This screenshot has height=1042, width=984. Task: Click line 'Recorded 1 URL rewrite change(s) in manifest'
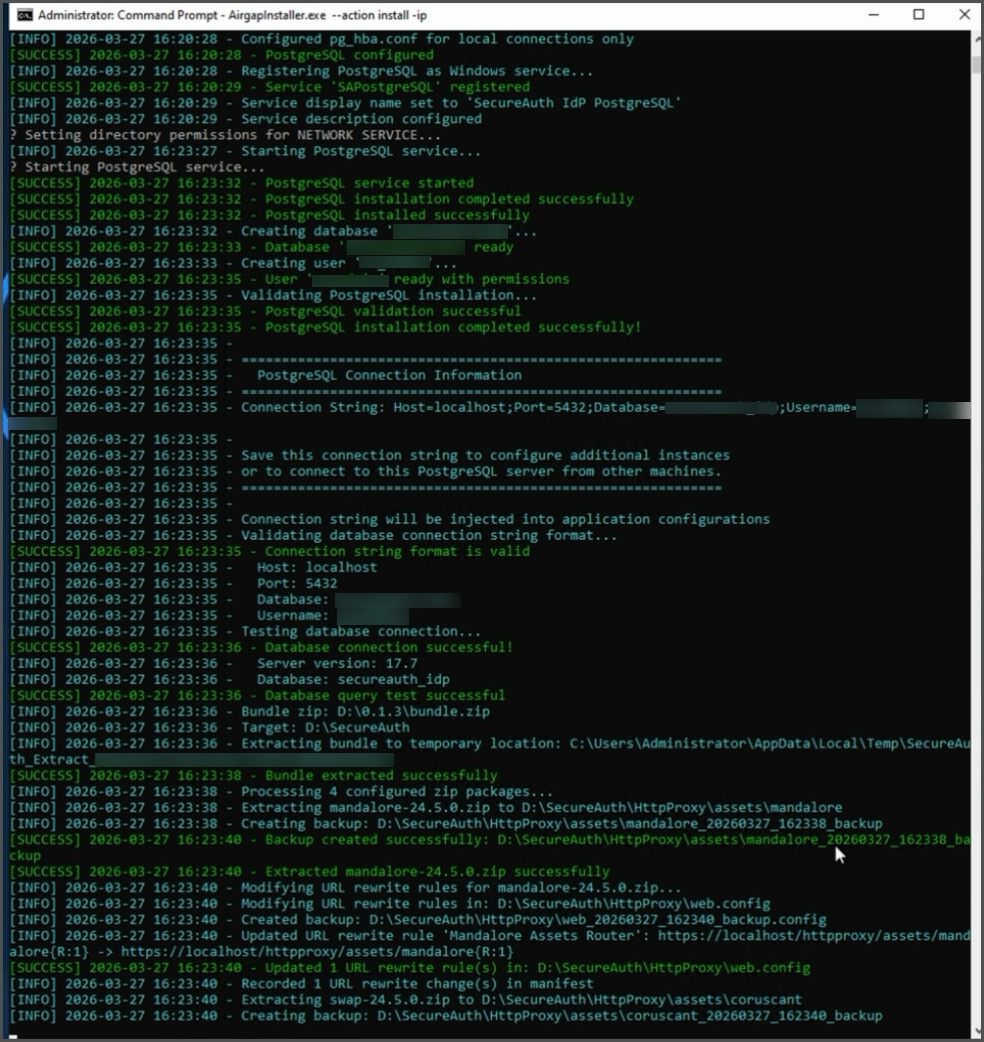coord(302,984)
